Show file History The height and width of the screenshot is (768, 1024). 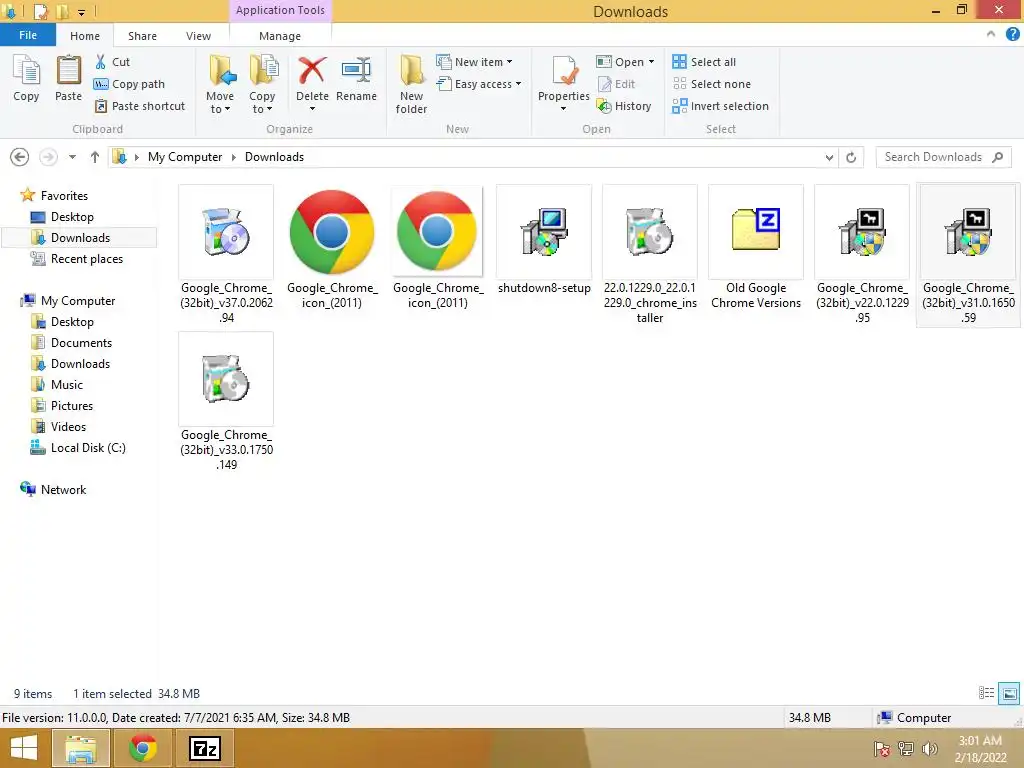pos(624,106)
